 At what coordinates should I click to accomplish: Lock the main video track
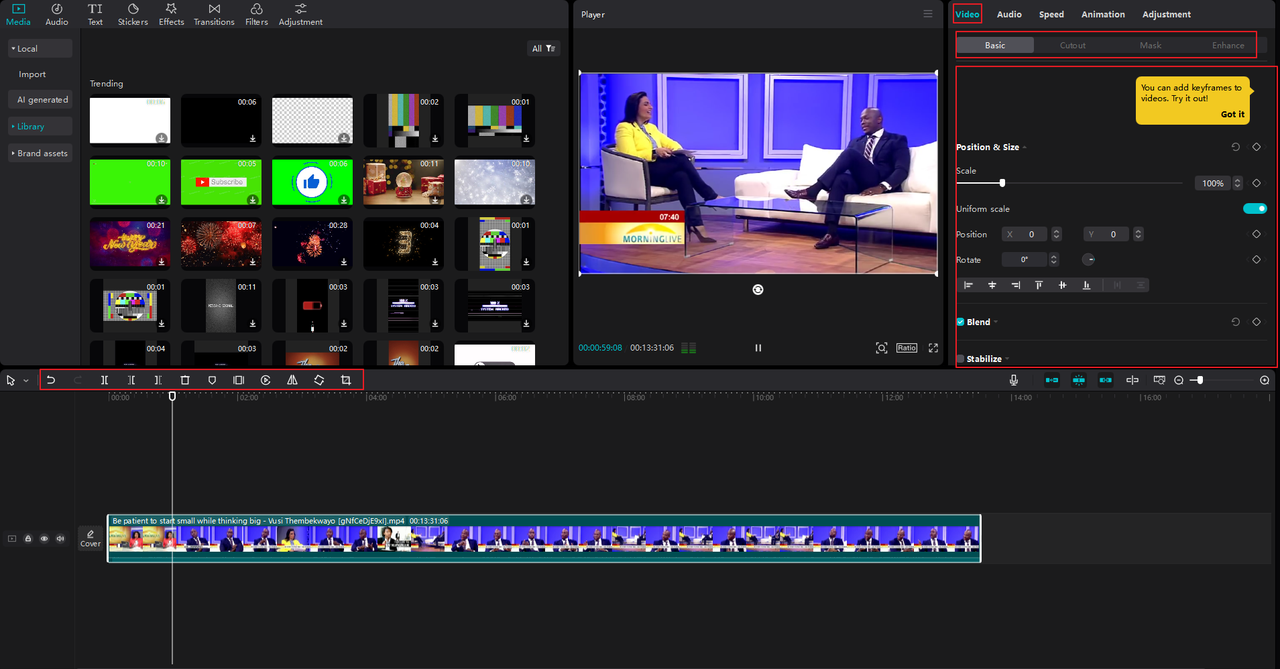[28, 539]
